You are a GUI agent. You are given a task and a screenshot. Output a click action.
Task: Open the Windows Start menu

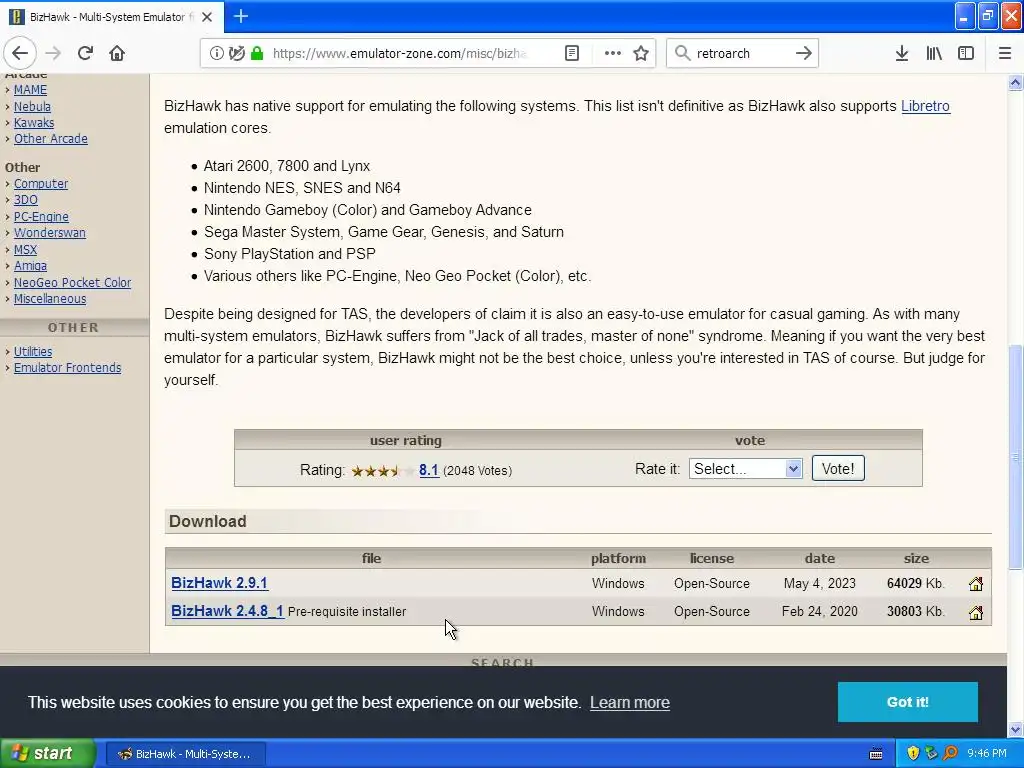coord(47,753)
